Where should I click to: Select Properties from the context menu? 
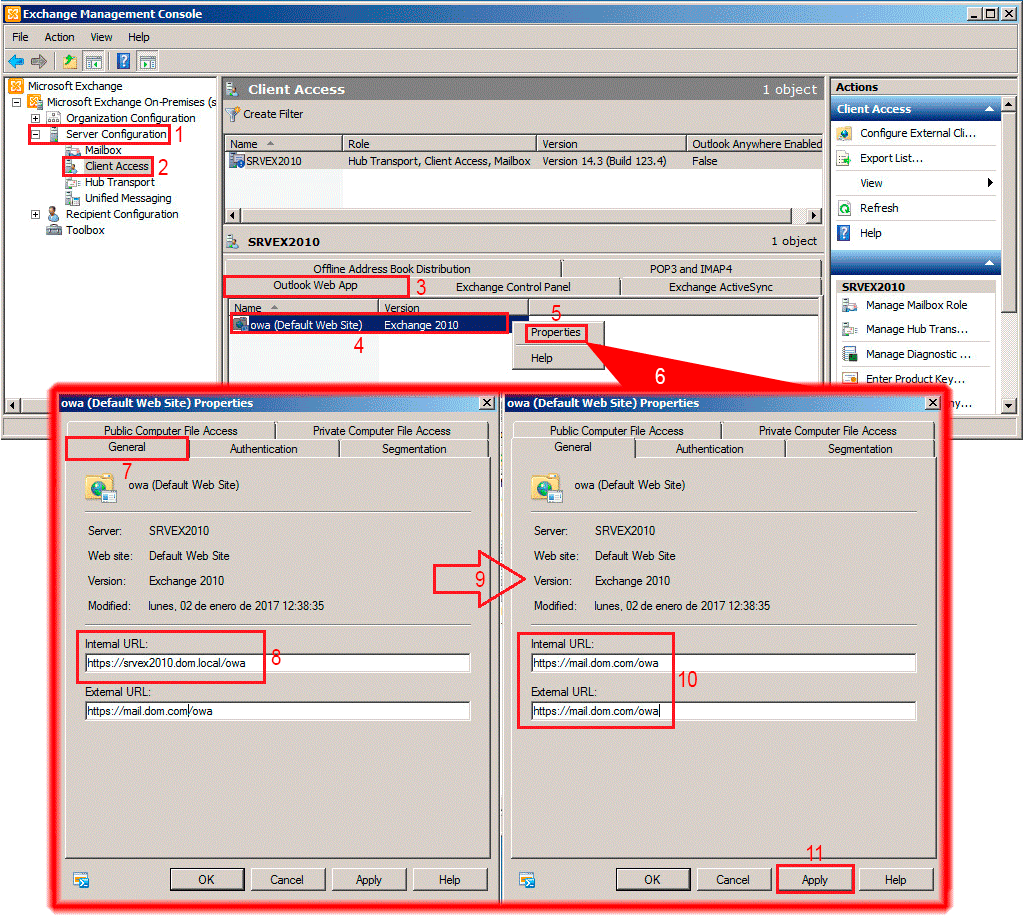pyautogui.click(x=555, y=332)
